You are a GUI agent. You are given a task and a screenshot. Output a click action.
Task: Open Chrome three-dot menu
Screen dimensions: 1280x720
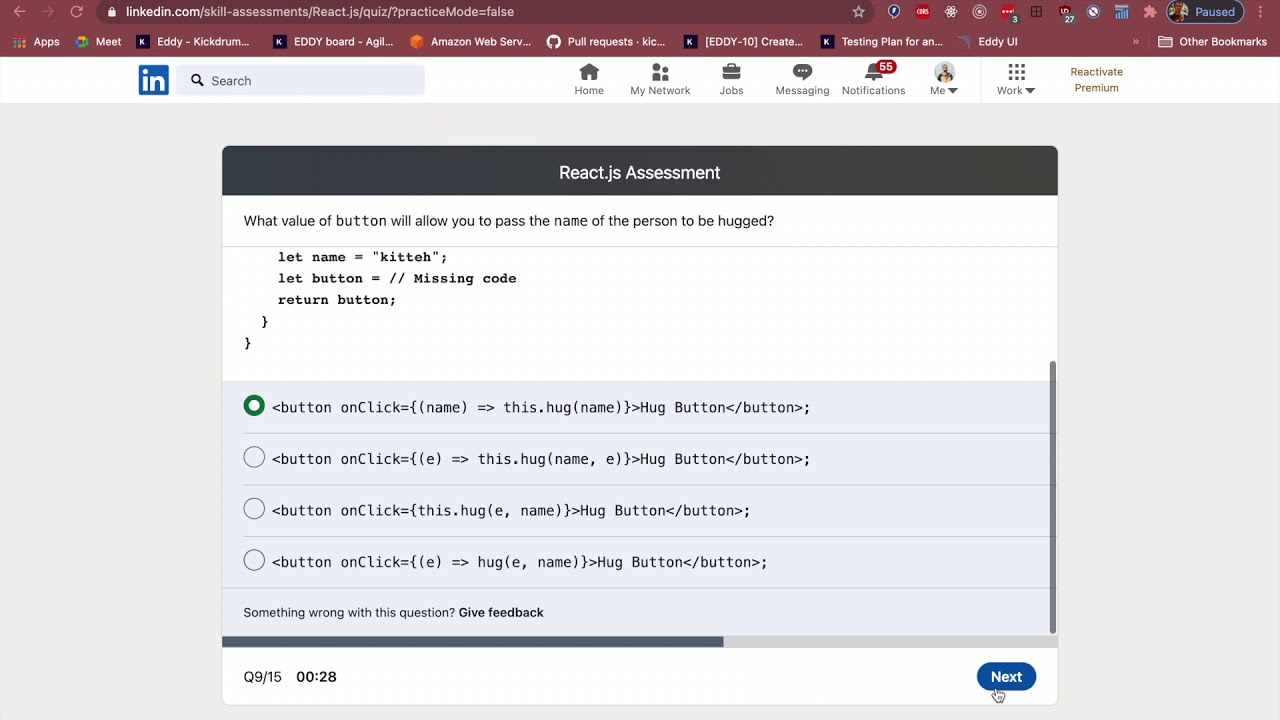1262,12
